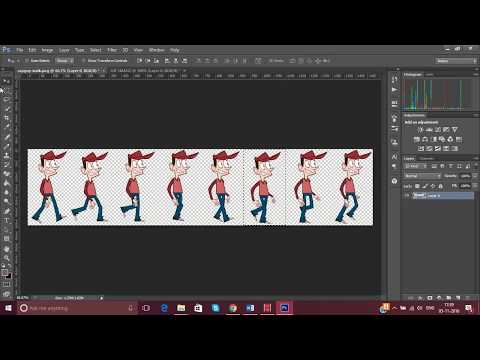Add a Brightness/Contrast adjustment
The height and width of the screenshot is (360, 480).
coord(421,130)
